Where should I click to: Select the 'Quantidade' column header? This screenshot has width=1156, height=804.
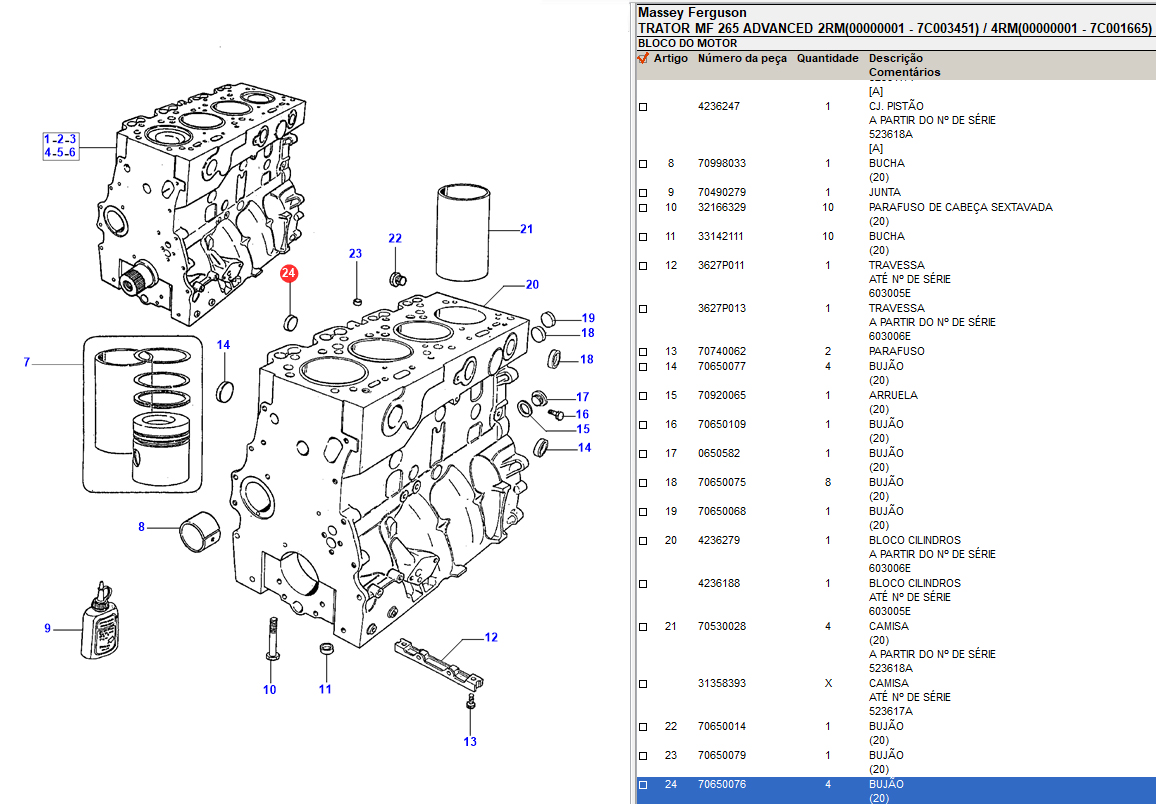click(x=827, y=59)
